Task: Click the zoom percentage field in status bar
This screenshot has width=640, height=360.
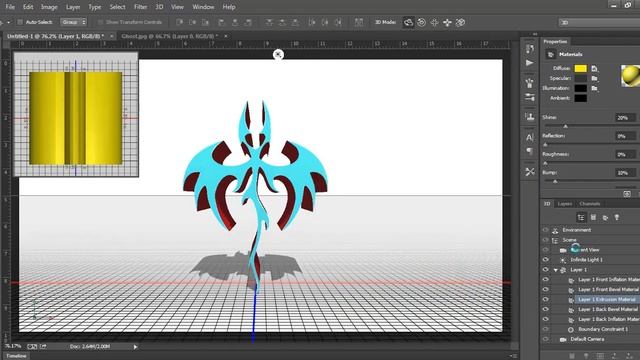Action: point(12,346)
